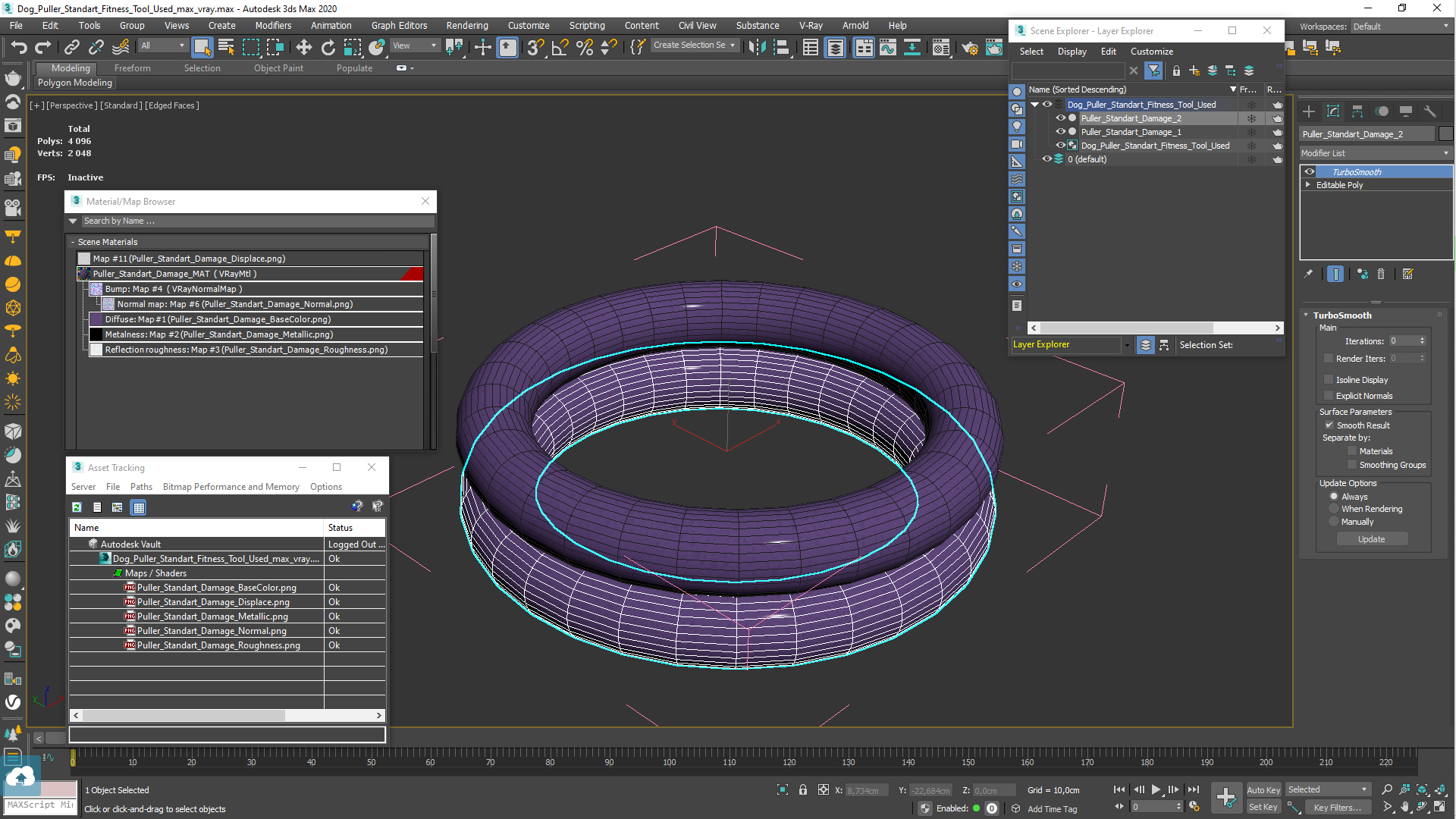The height and width of the screenshot is (819, 1456).
Task: Toggle Isoline Display checkbox
Action: tap(1329, 379)
